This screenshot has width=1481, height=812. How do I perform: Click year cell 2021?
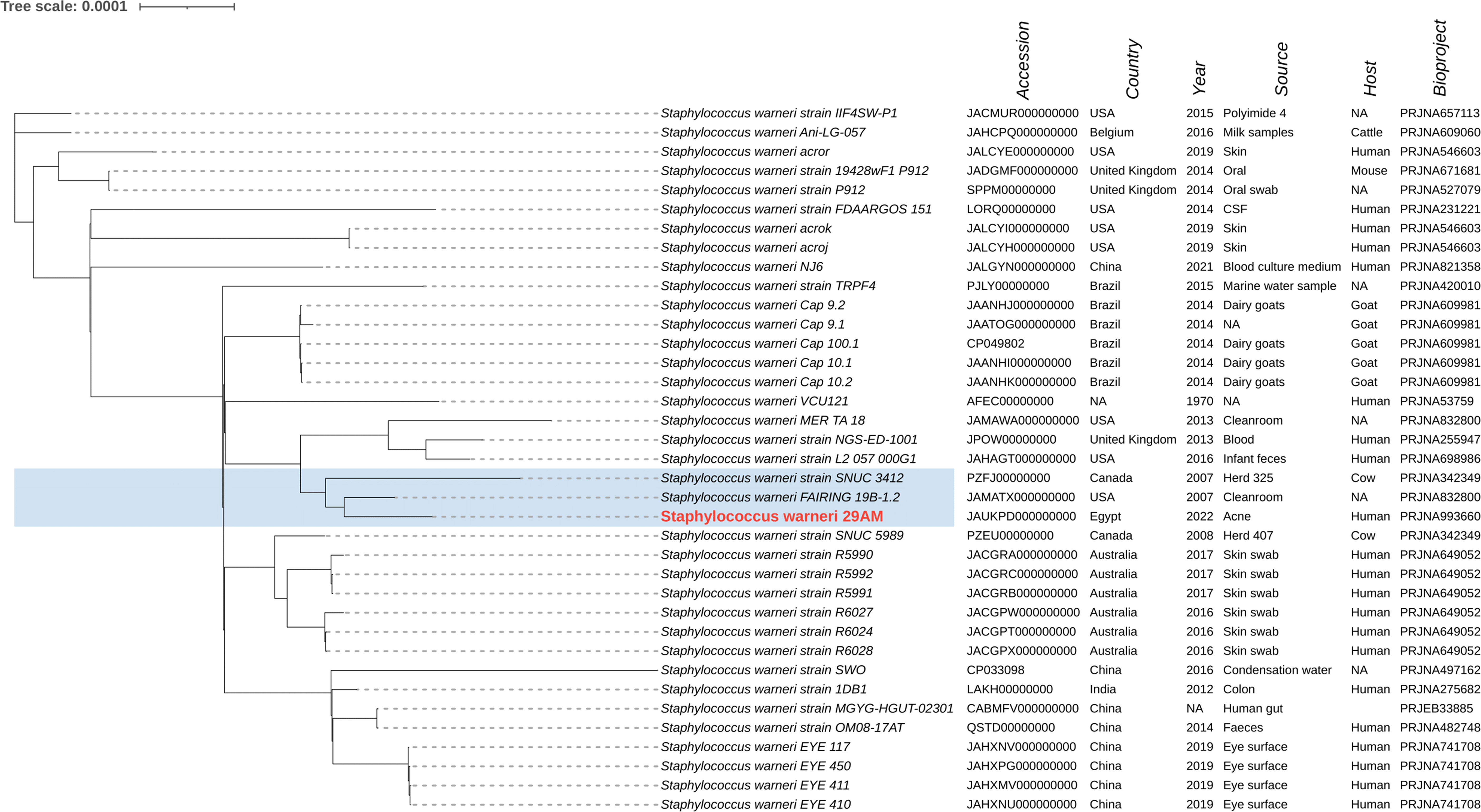tap(1199, 267)
